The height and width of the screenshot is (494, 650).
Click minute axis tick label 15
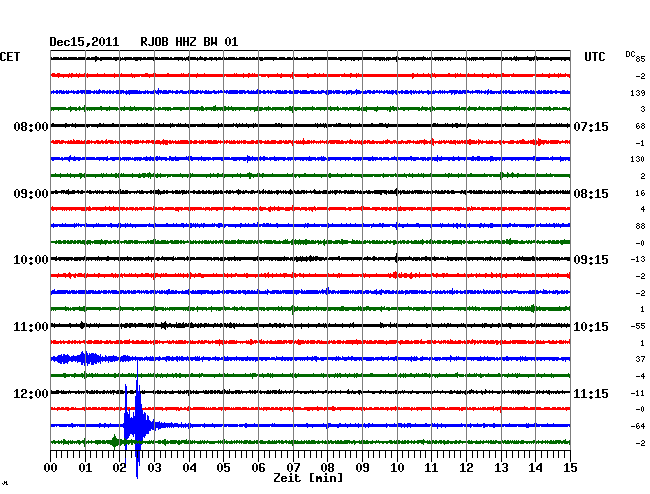click(570, 468)
